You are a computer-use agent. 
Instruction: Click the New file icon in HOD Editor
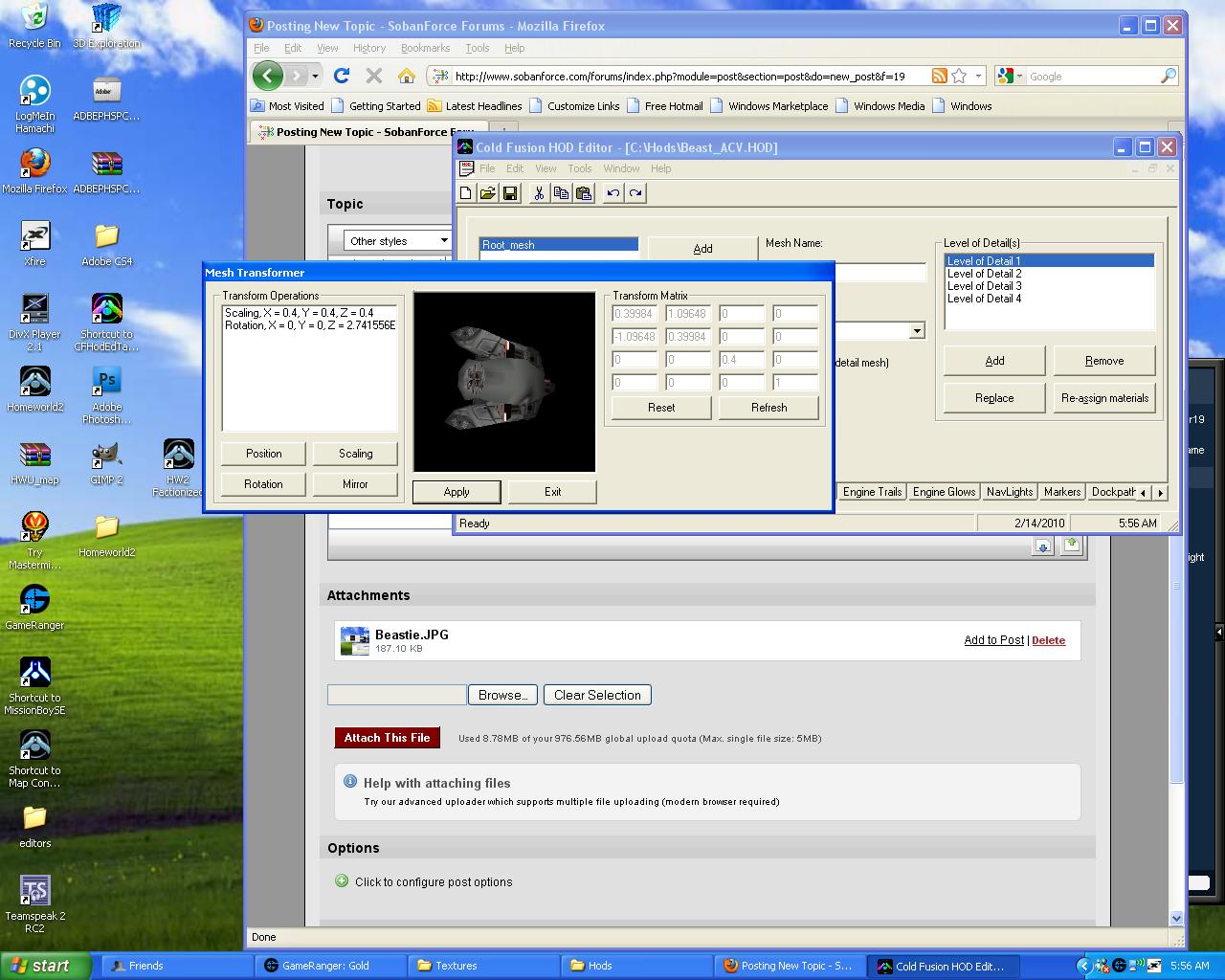466,193
